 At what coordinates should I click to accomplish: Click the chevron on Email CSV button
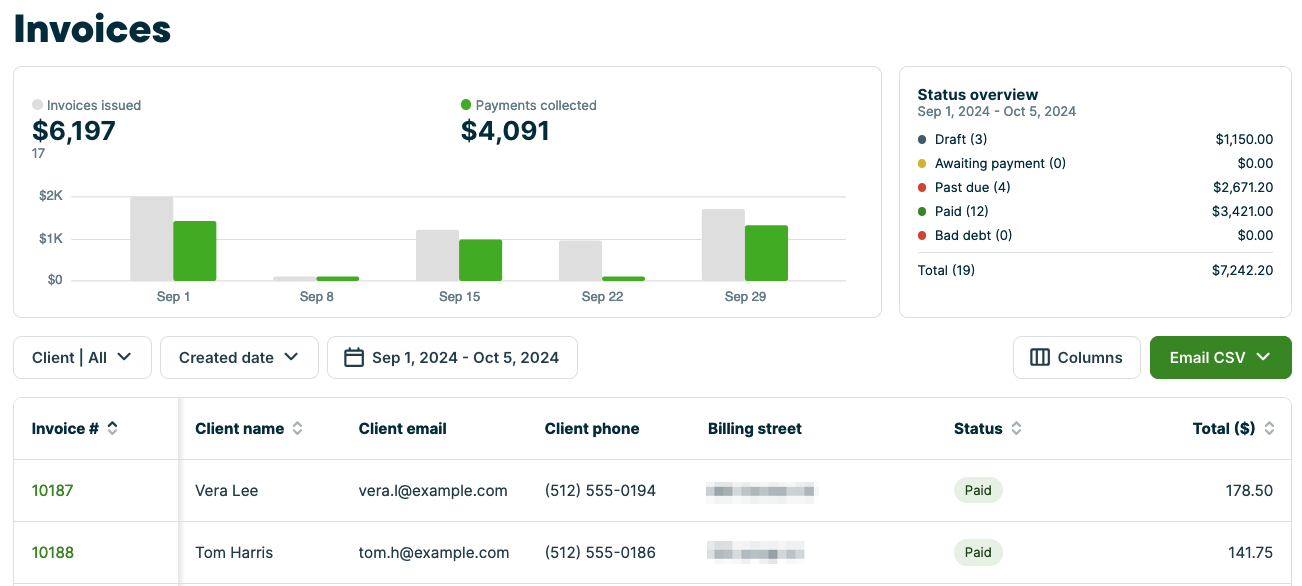click(x=1263, y=357)
